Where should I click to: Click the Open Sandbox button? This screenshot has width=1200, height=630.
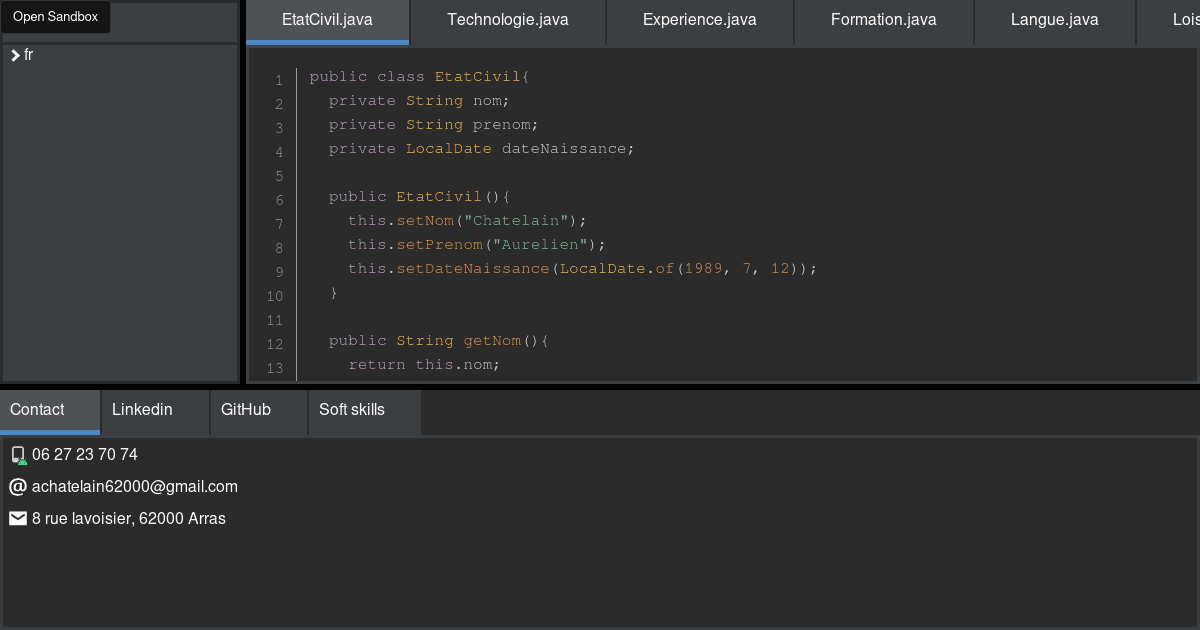(56, 16)
